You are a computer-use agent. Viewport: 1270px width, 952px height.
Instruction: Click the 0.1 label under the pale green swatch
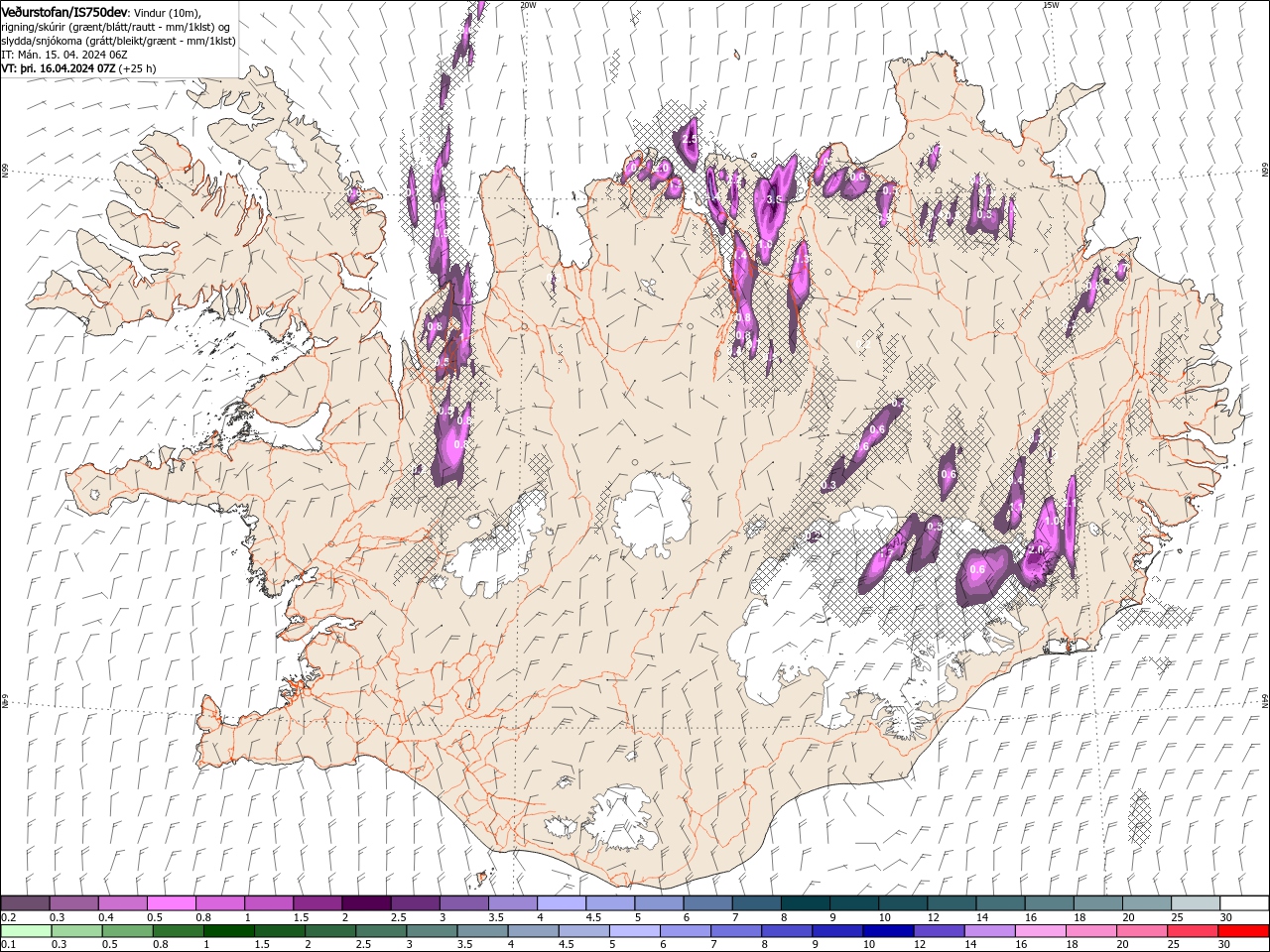pos(9,945)
